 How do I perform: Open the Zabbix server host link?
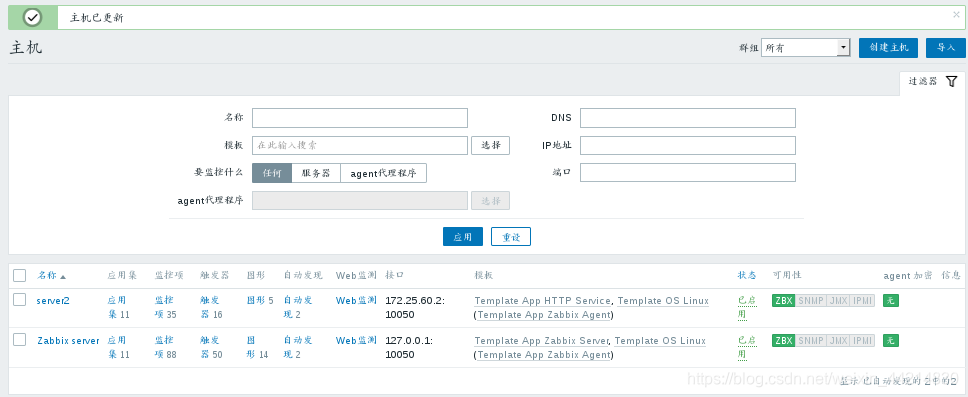[69, 341]
